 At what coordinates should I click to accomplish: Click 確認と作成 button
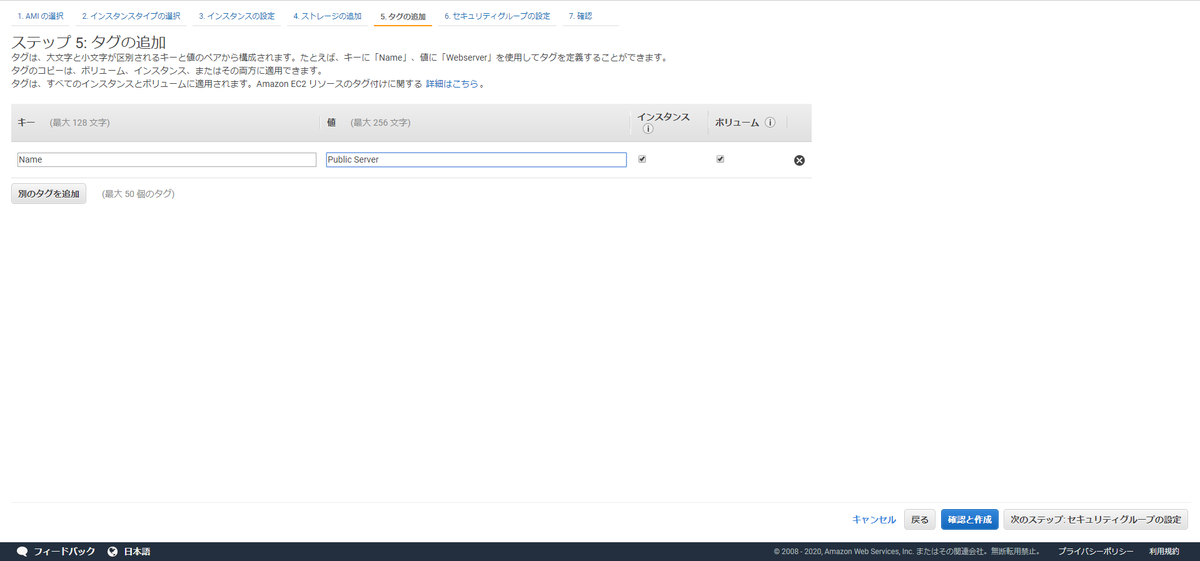tap(970, 520)
